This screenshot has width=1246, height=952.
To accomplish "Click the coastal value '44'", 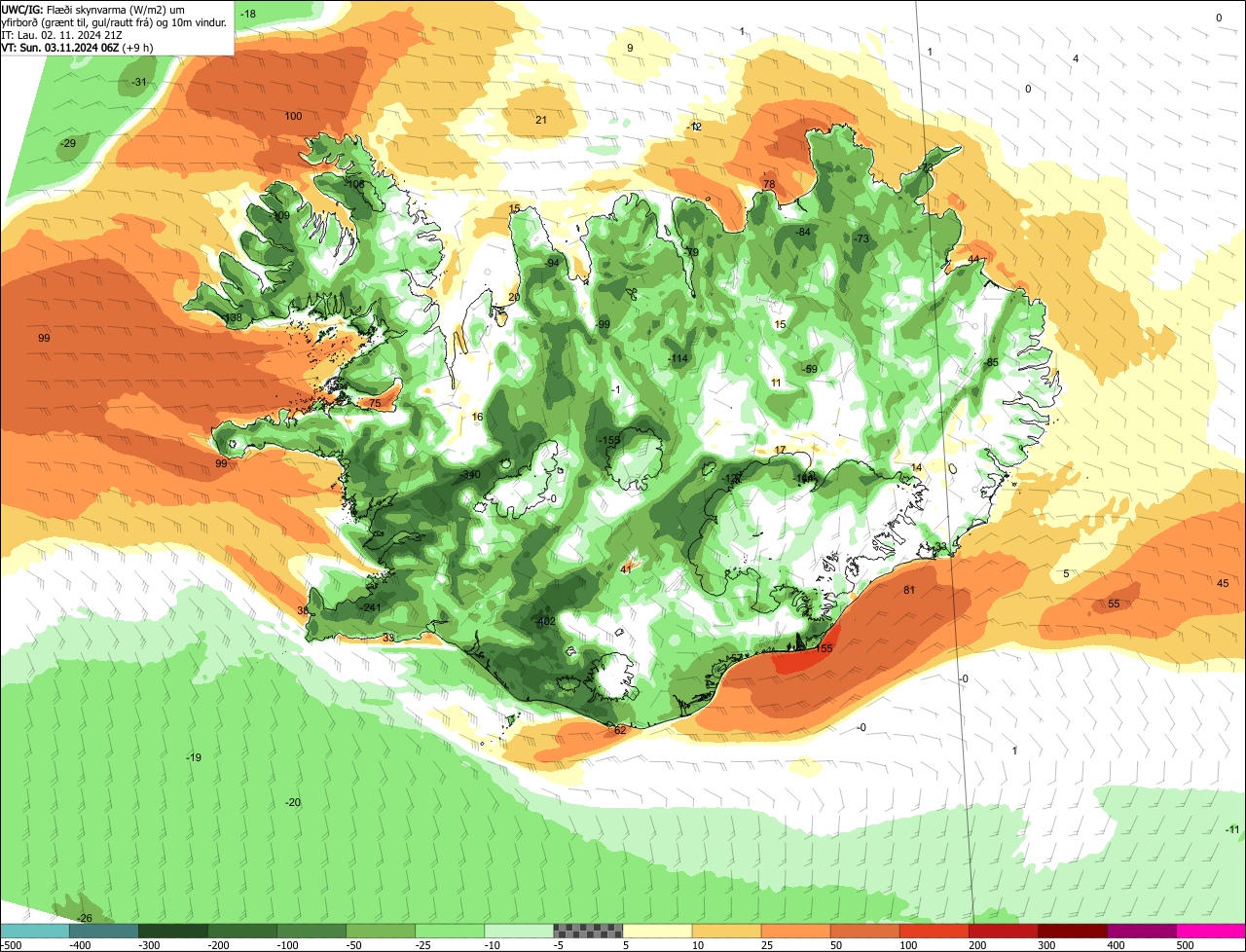I will coord(973,260).
